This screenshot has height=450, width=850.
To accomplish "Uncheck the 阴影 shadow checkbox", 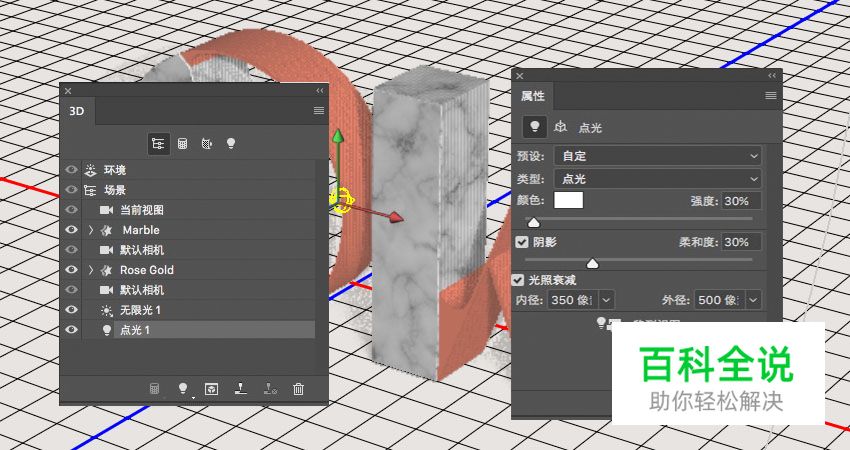I will click(522, 242).
